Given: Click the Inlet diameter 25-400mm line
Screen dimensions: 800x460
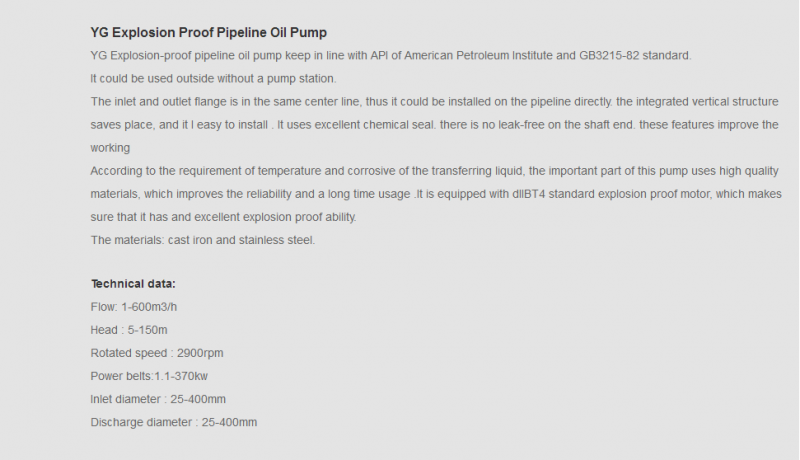Looking at the screenshot, I should click(x=158, y=399).
